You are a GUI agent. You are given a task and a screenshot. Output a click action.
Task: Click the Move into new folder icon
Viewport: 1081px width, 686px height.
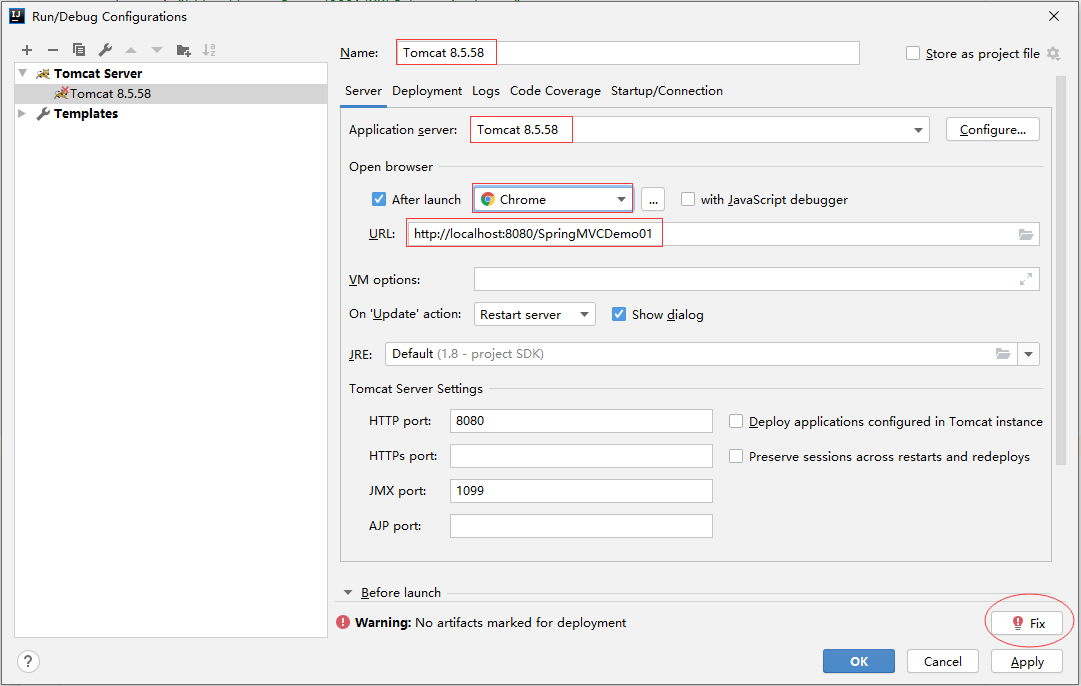pyautogui.click(x=183, y=50)
